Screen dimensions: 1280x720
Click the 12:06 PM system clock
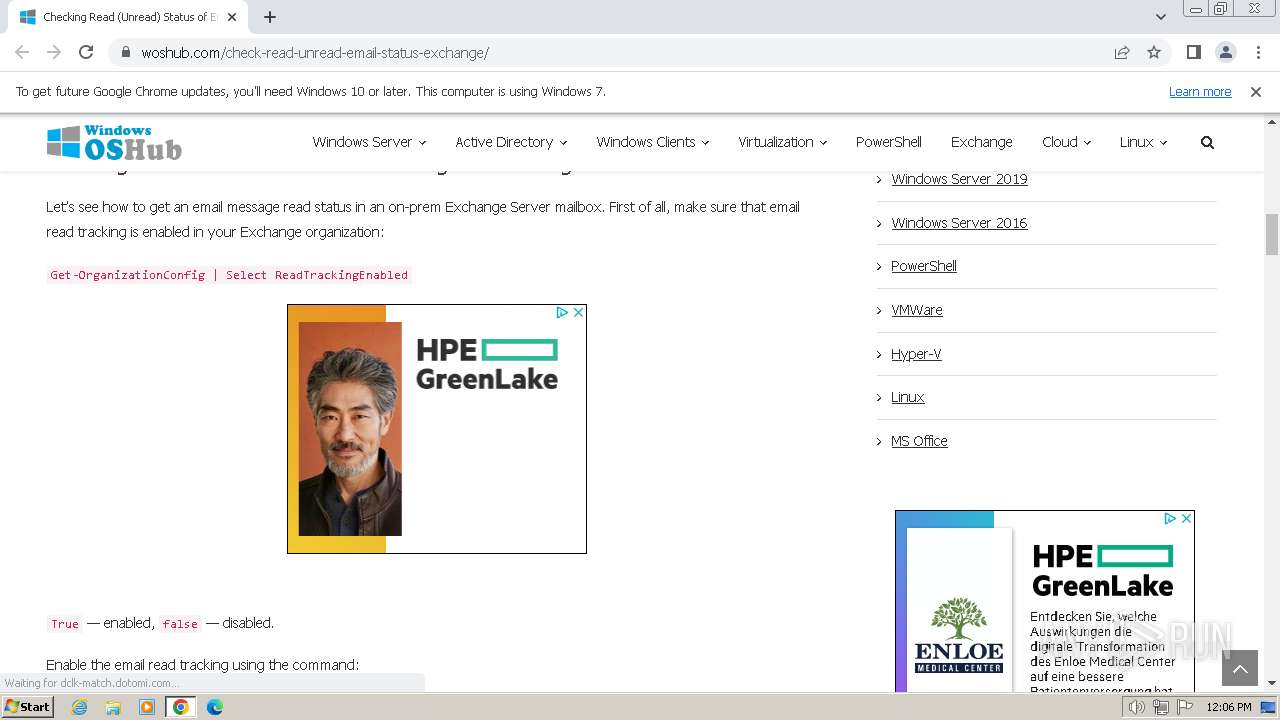(1229, 707)
